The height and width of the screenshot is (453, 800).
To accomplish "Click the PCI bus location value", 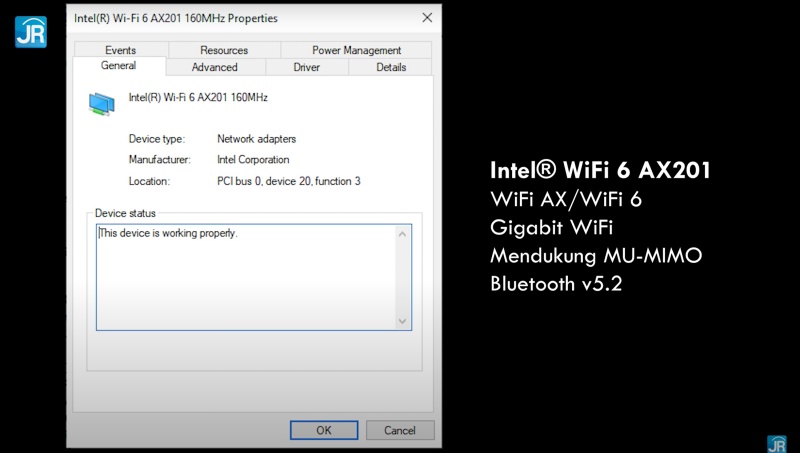I will [288, 182].
